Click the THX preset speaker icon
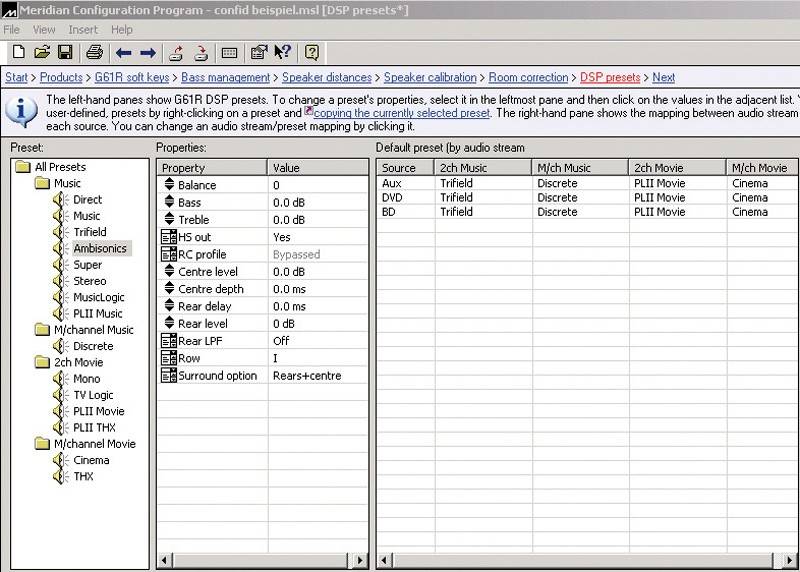This screenshot has width=800, height=572. click(61, 476)
